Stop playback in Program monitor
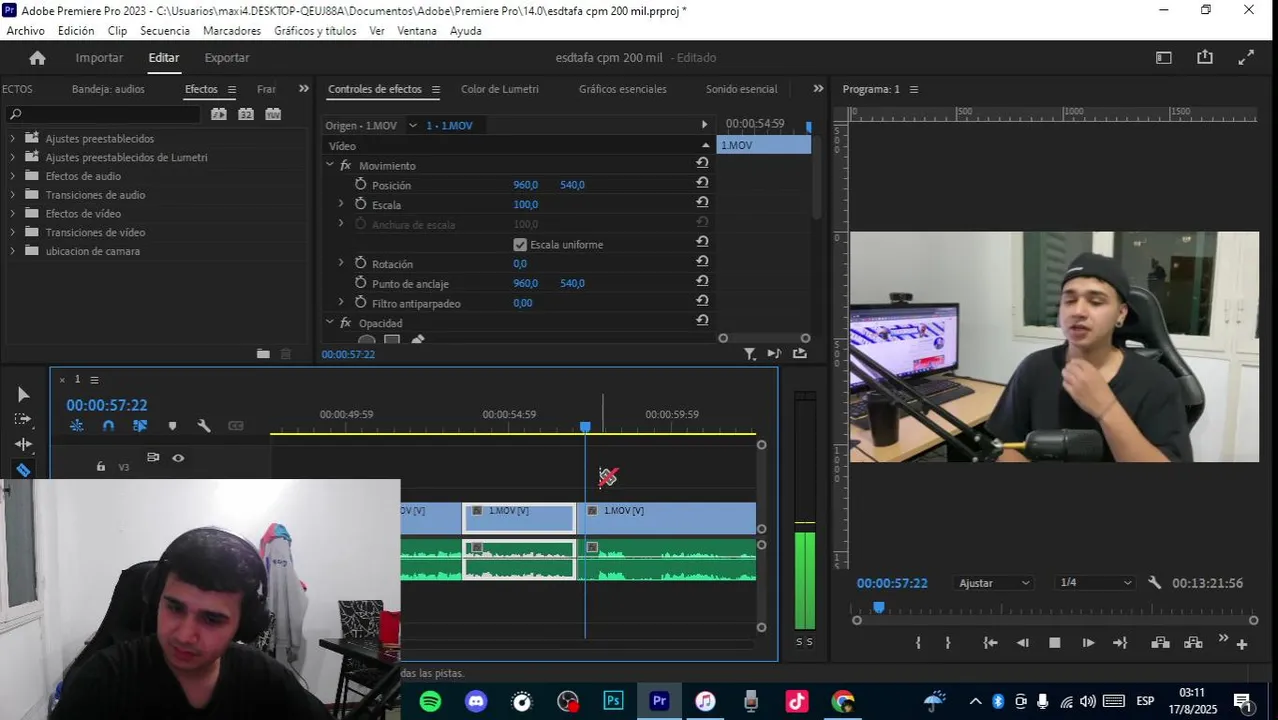 pos(1054,643)
